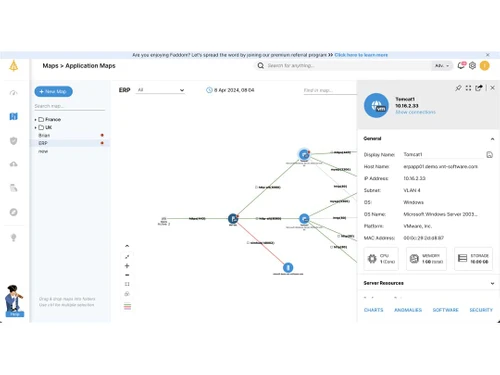
Task: Click the map lock icon
Action: tap(127, 294)
